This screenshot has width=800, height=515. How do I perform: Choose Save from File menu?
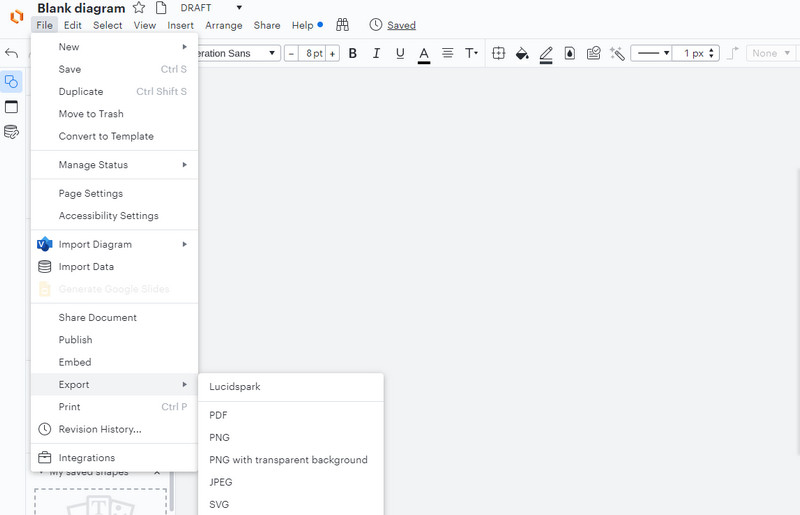(x=114, y=69)
